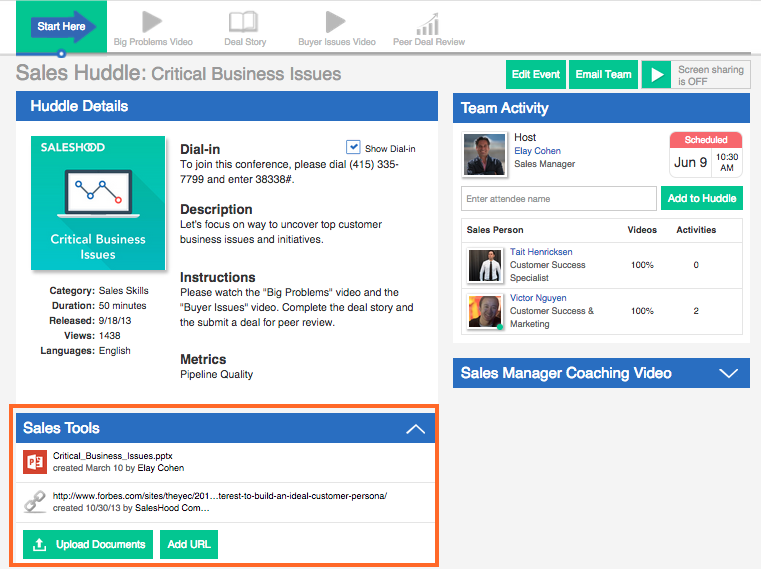Click the Edit Event button
This screenshot has width=761, height=569.
pos(536,74)
